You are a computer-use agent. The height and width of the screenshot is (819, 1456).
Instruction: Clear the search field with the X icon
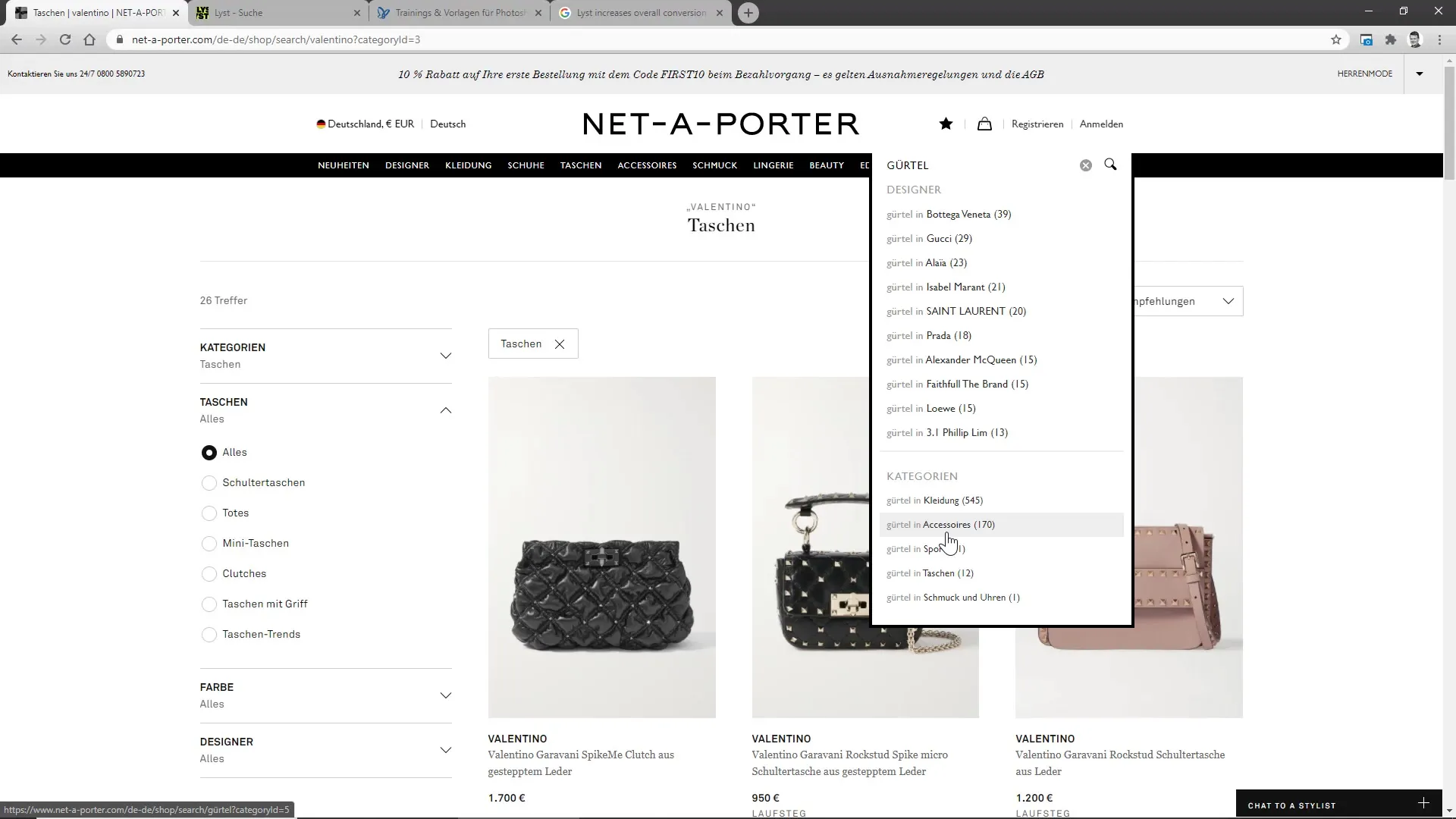(1086, 165)
